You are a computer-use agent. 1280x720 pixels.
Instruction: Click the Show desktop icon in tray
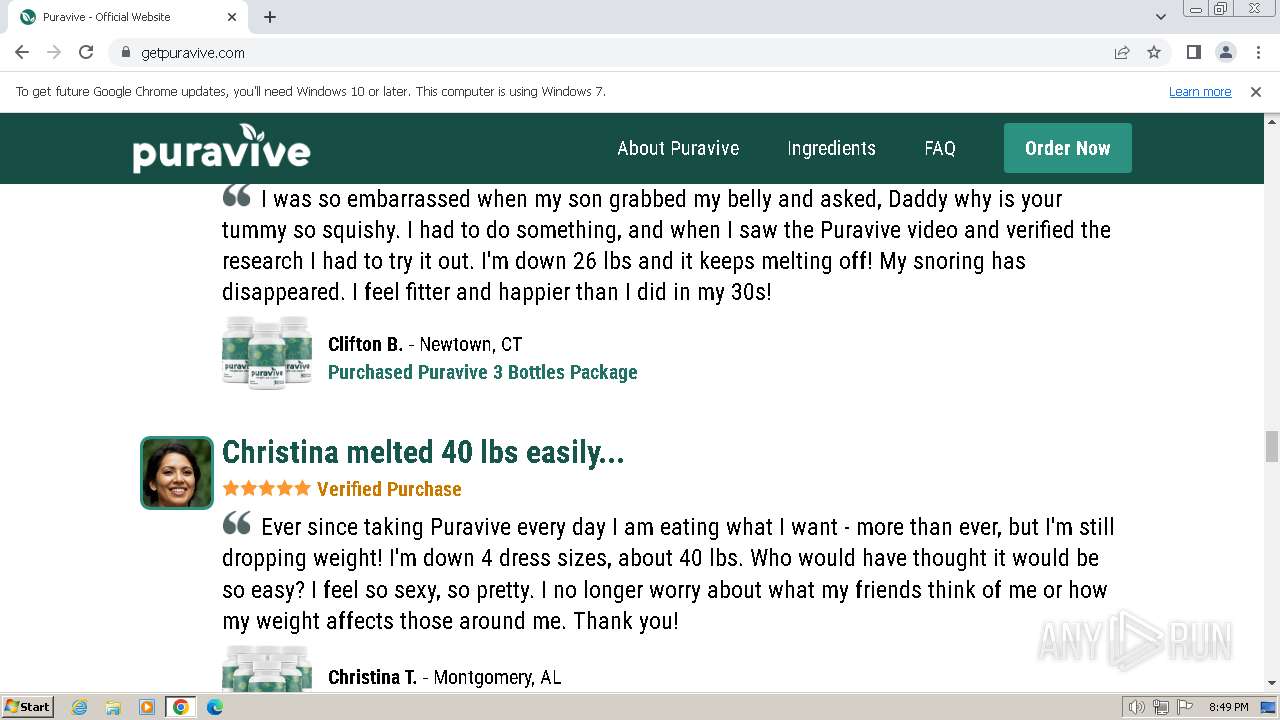click(x=1267, y=707)
